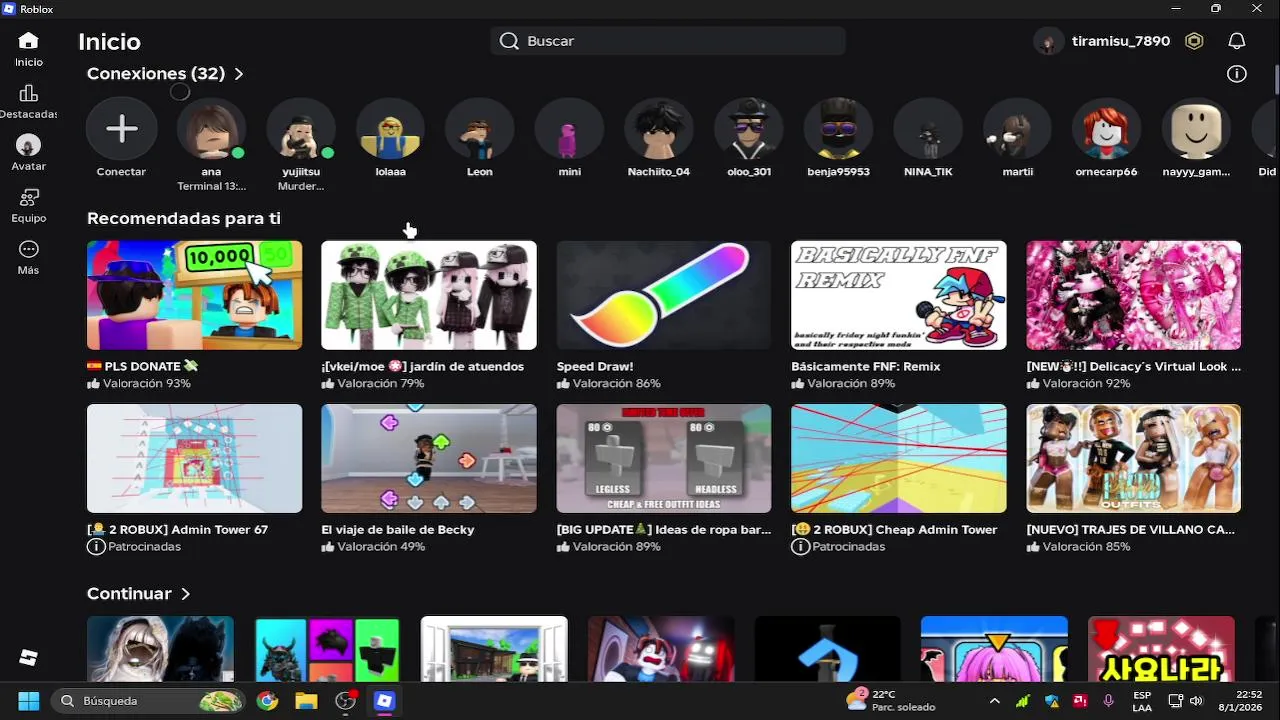Open Ideas de ropa bar... thumbnail
The width and height of the screenshot is (1280, 720).
664,458
